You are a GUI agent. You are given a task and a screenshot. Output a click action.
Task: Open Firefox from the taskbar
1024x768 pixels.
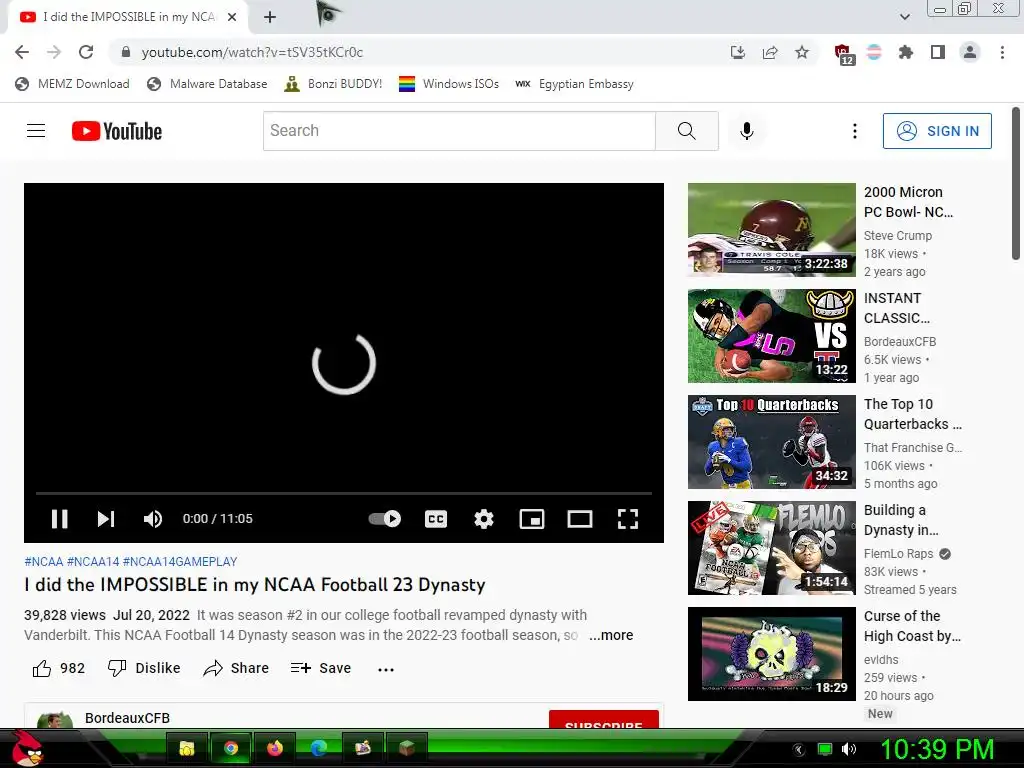pyautogui.click(x=275, y=748)
